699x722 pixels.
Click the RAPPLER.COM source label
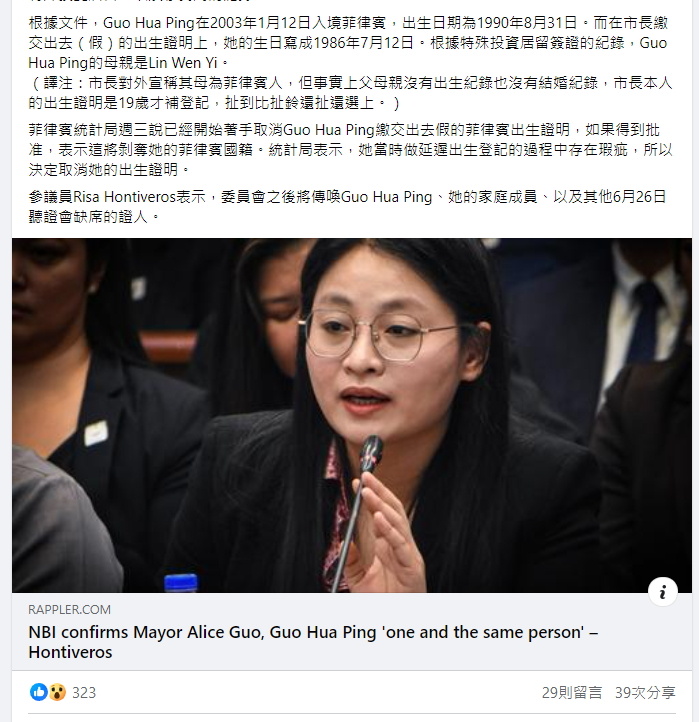pyautogui.click(x=70, y=610)
